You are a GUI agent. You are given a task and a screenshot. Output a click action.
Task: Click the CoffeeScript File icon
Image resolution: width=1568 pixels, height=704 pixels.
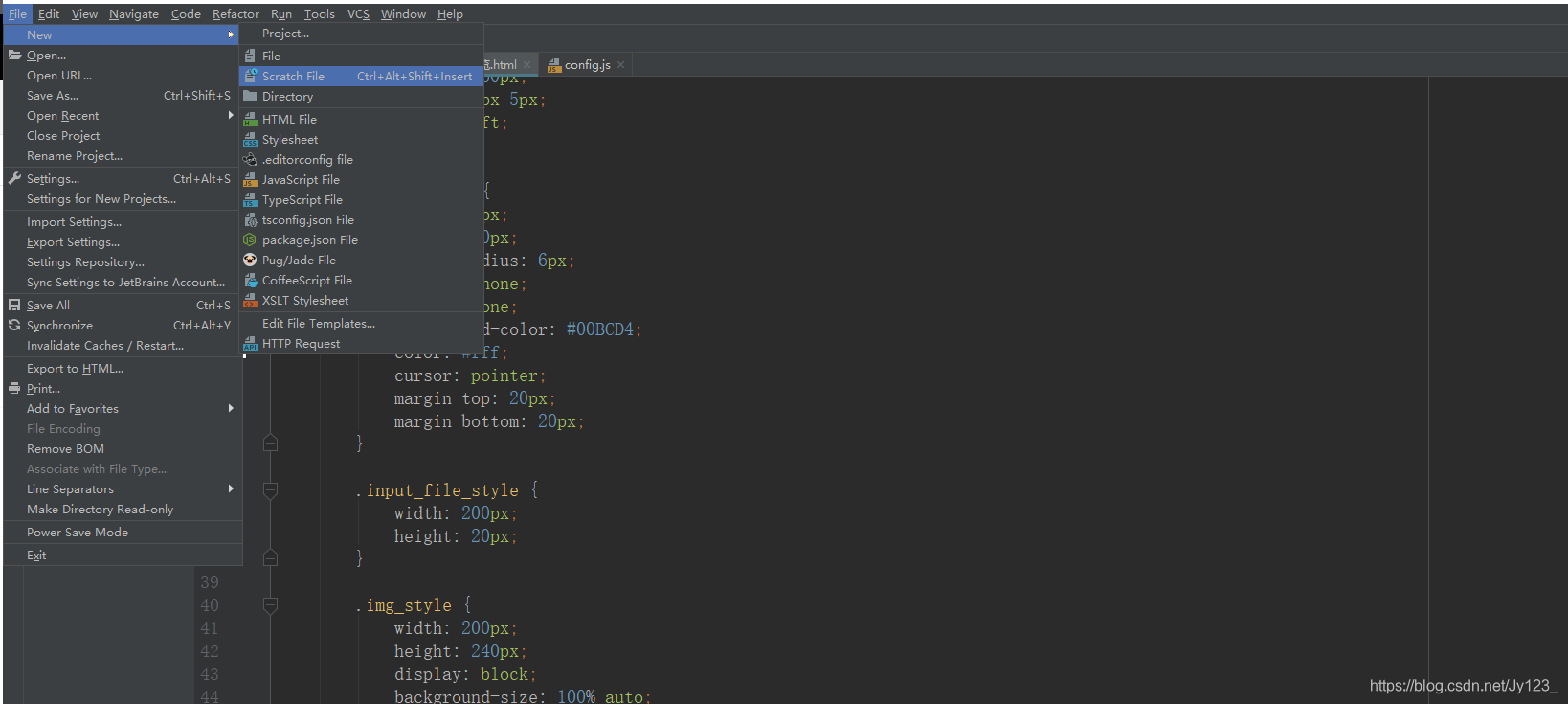pos(250,280)
